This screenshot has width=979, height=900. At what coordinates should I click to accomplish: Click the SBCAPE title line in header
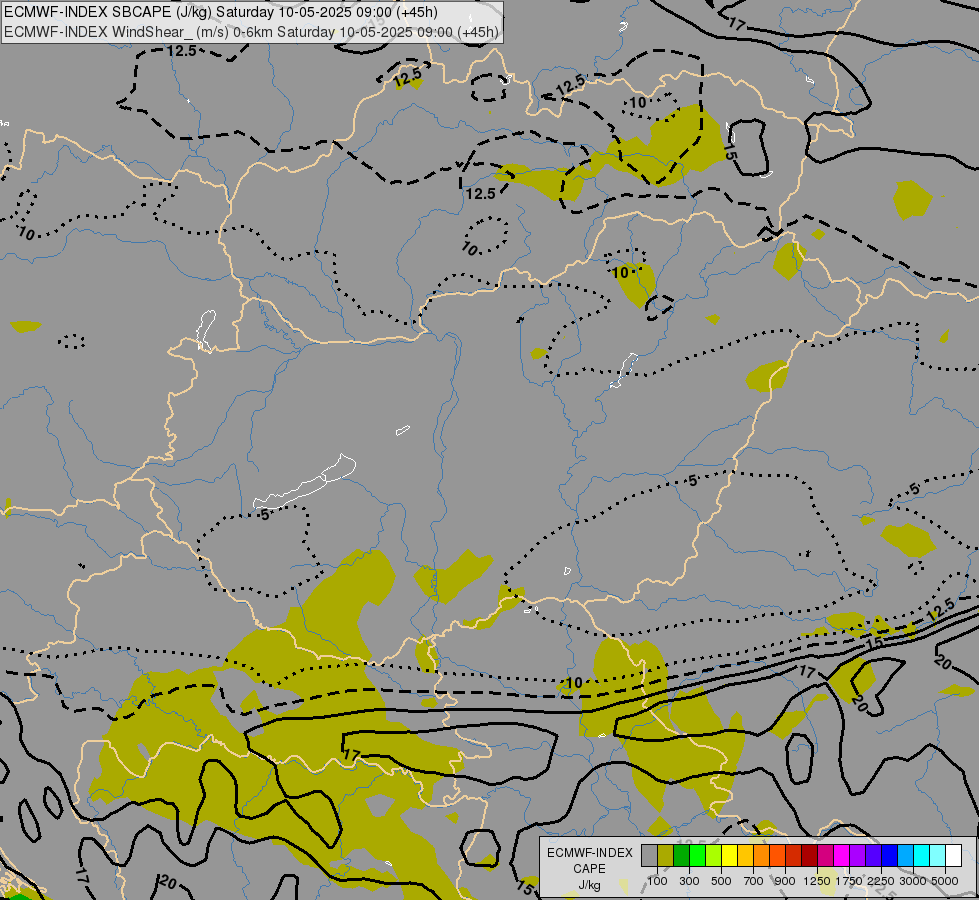(x=221, y=12)
